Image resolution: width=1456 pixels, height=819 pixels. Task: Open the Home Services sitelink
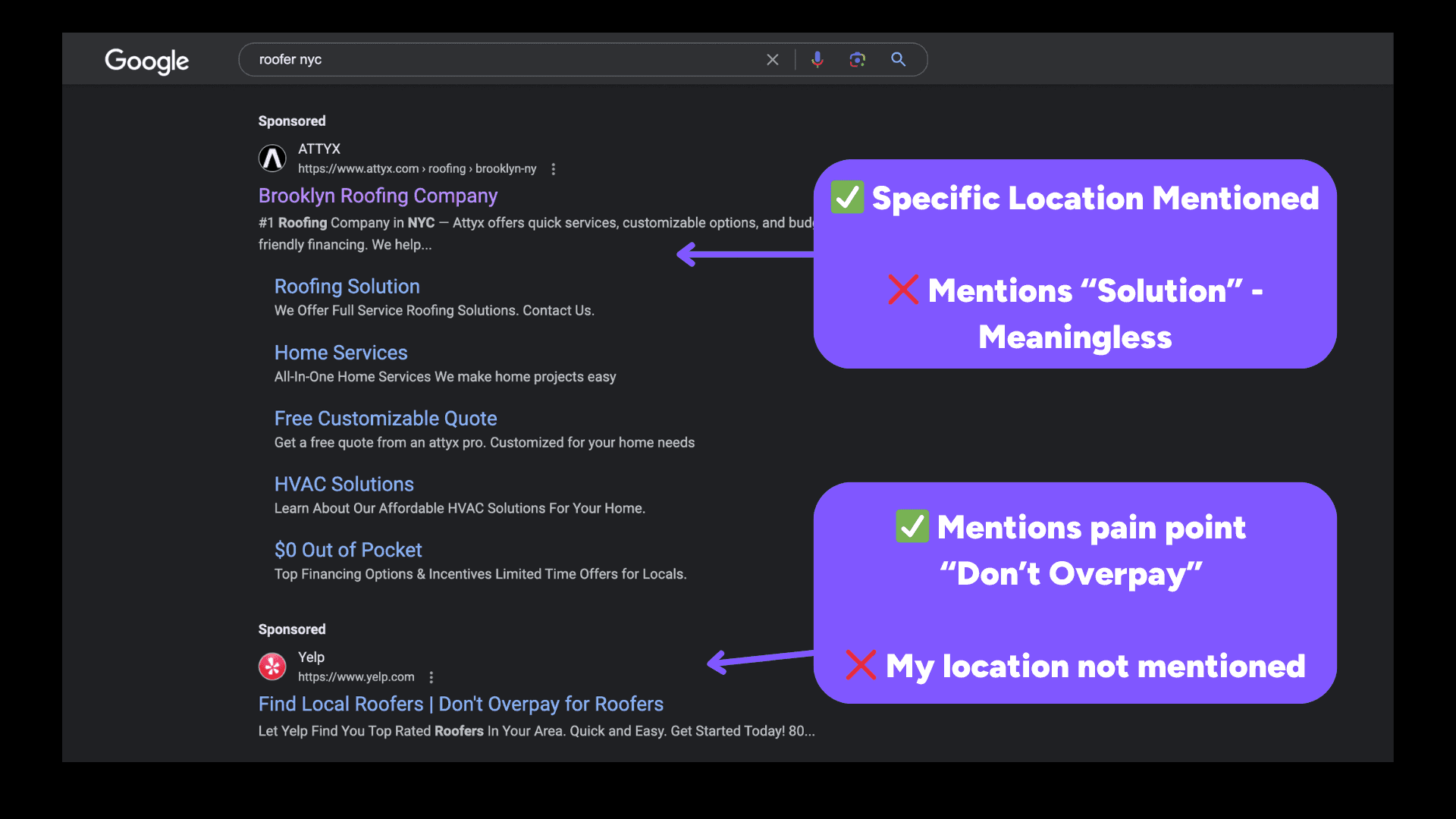(x=340, y=353)
